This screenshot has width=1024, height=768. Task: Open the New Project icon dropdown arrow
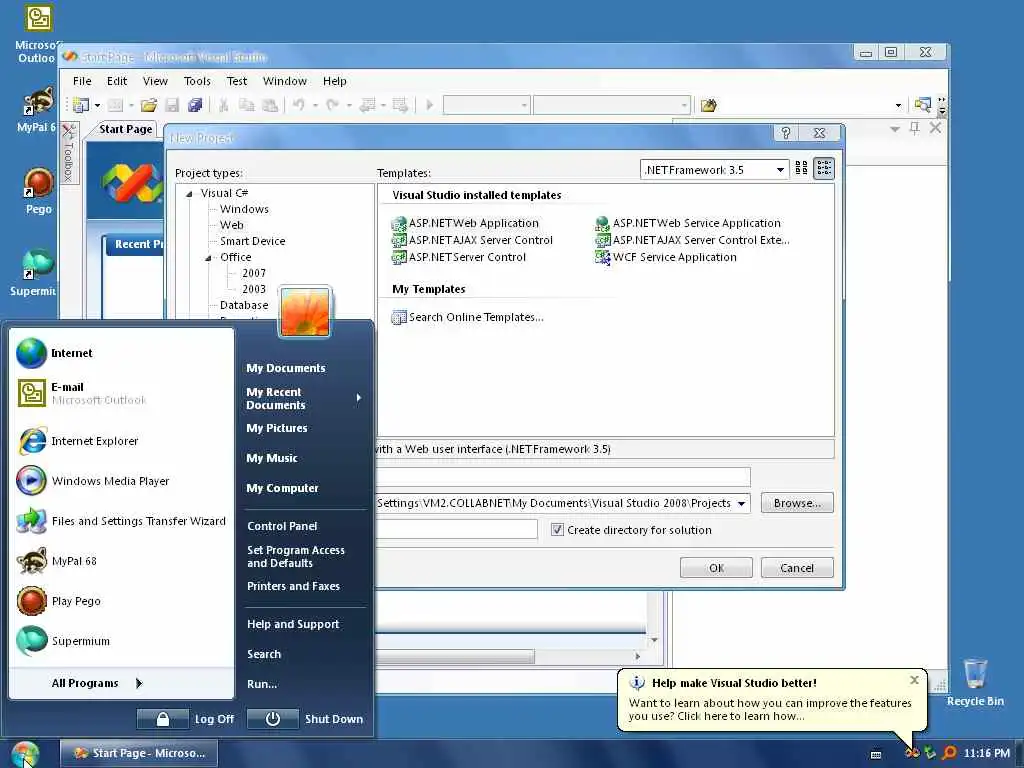(97, 104)
